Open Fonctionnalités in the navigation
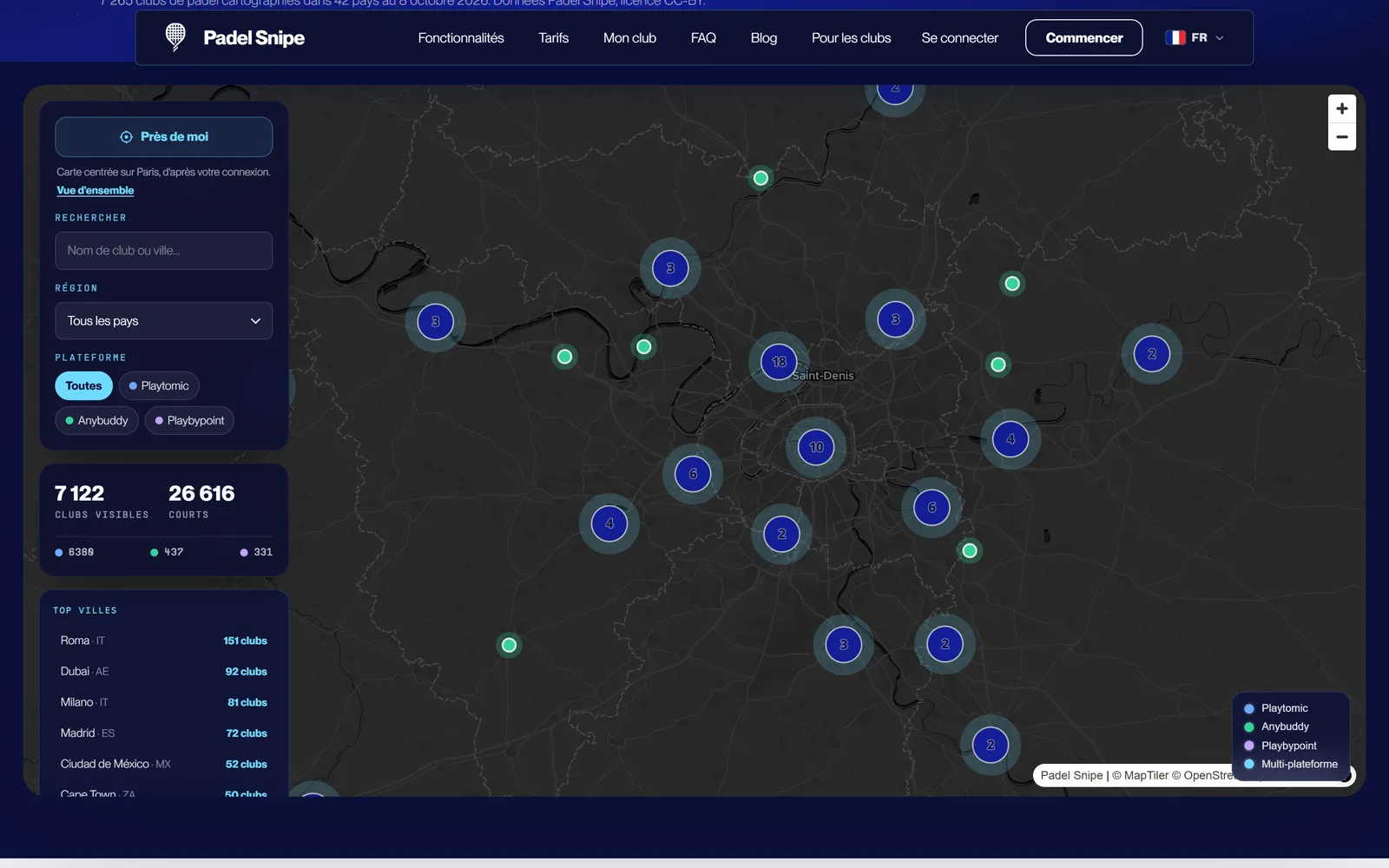The width and height of the screenshot is (1389, 868). coord(461,38)
